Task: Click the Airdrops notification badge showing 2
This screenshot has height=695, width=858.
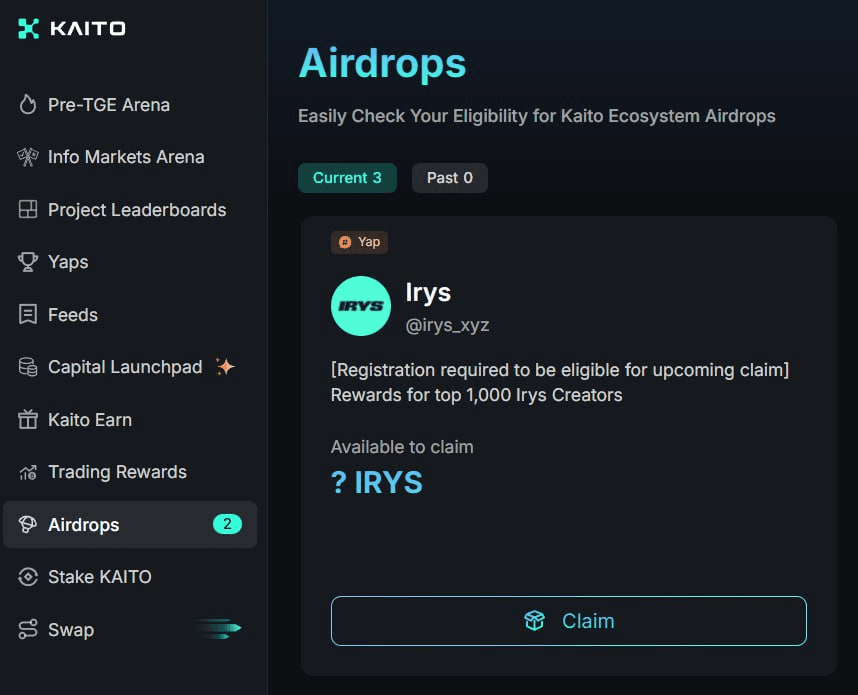Action: [227, 524]
